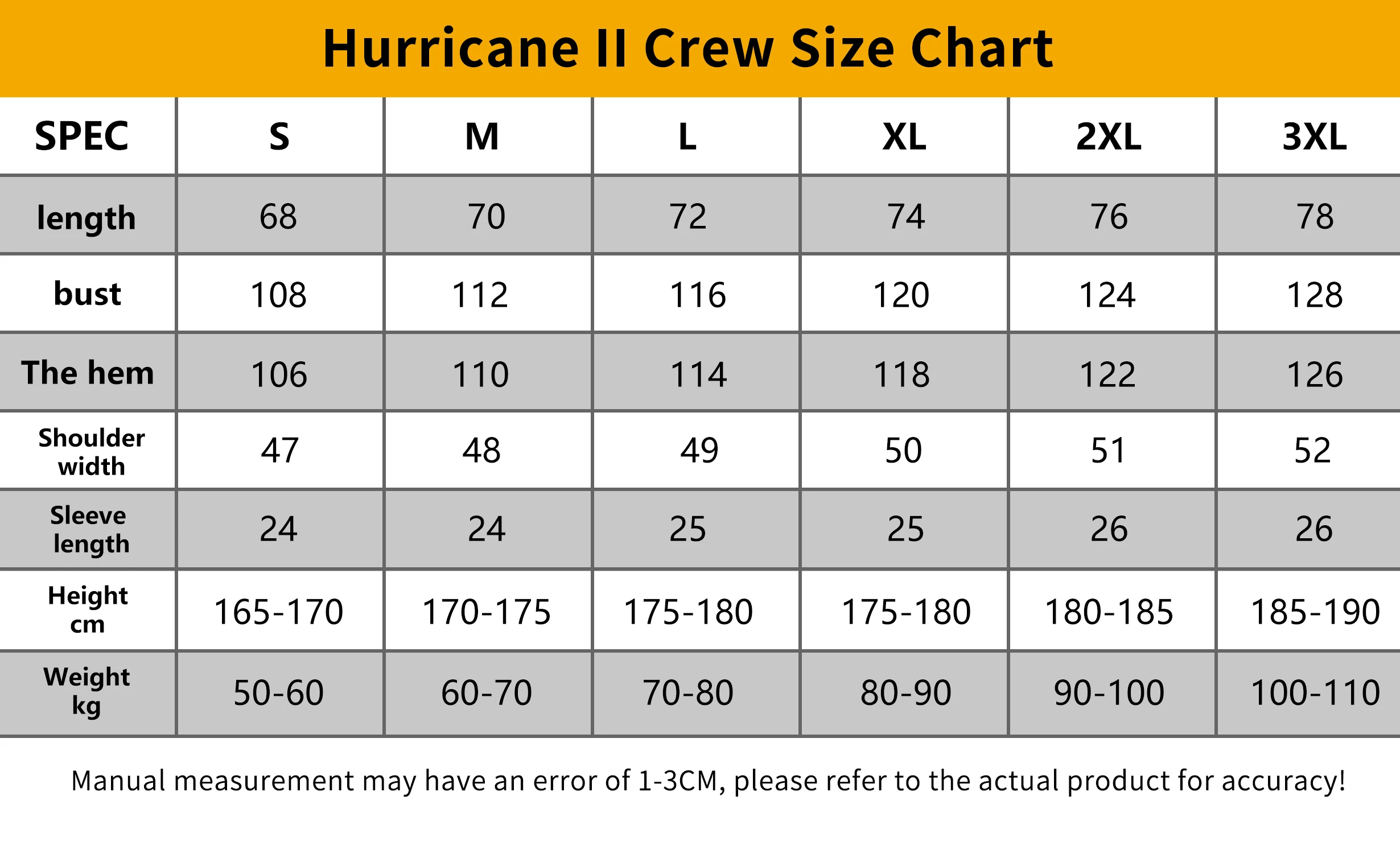Image resolution: width=1400 pixels, height=866 pixels.
Task: Select the Height cm row label
Action: tap(88, 610)
